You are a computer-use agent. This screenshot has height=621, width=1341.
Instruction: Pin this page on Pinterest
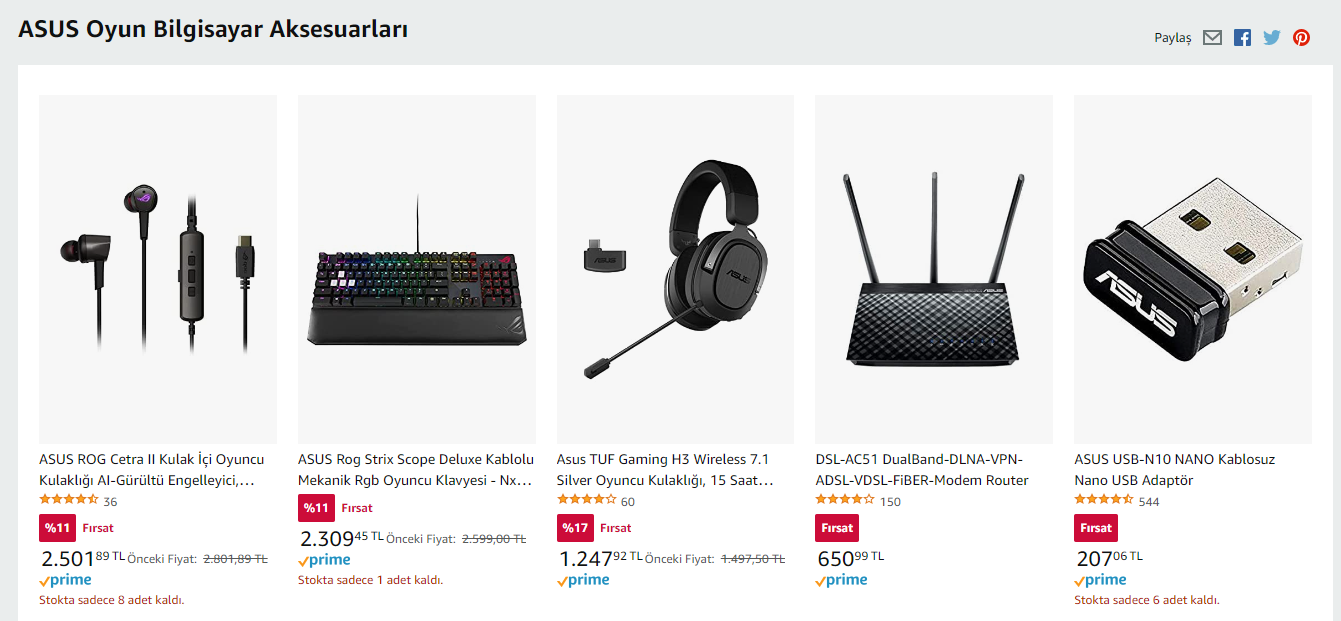(1301, 38)
